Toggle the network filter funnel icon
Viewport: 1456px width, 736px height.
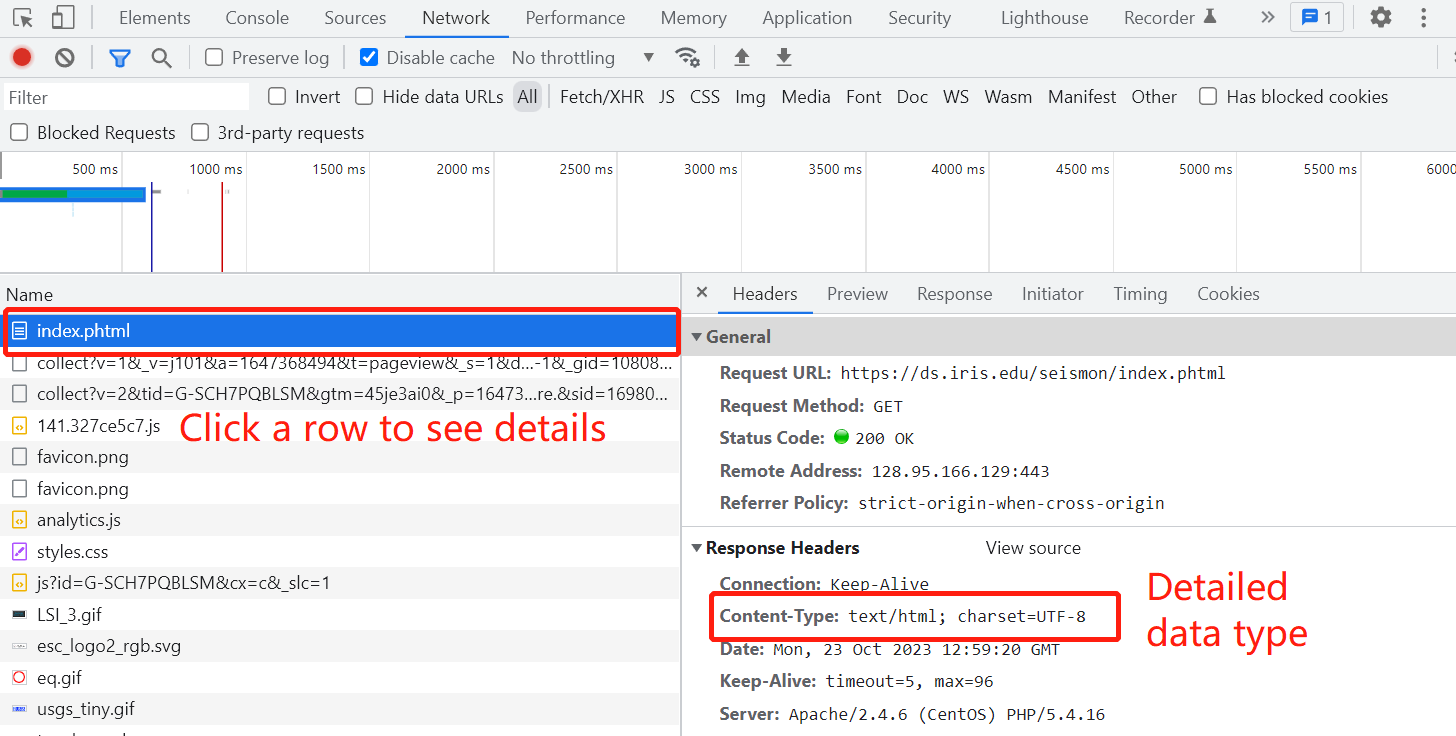120,58
